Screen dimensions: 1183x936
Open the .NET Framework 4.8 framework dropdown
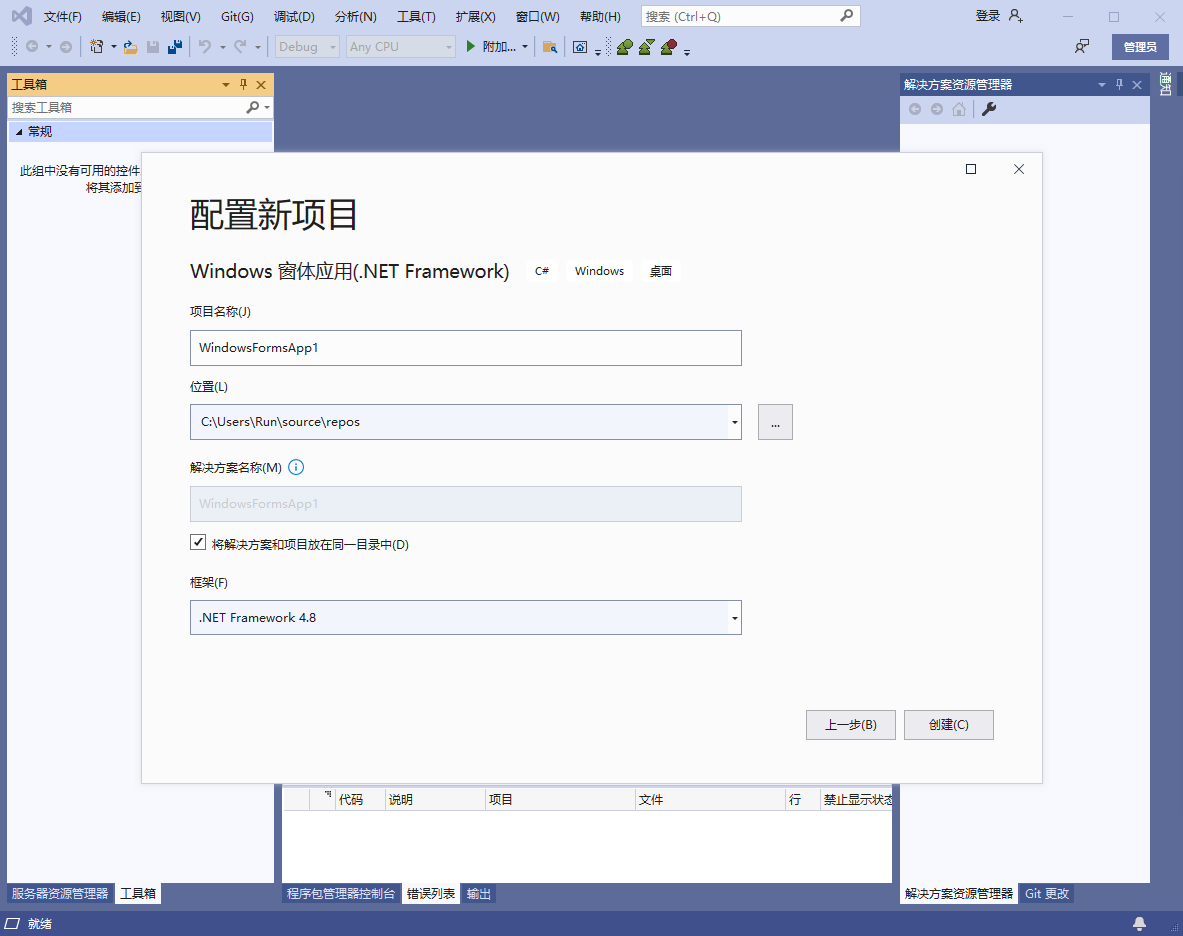(x=734, y=617)
